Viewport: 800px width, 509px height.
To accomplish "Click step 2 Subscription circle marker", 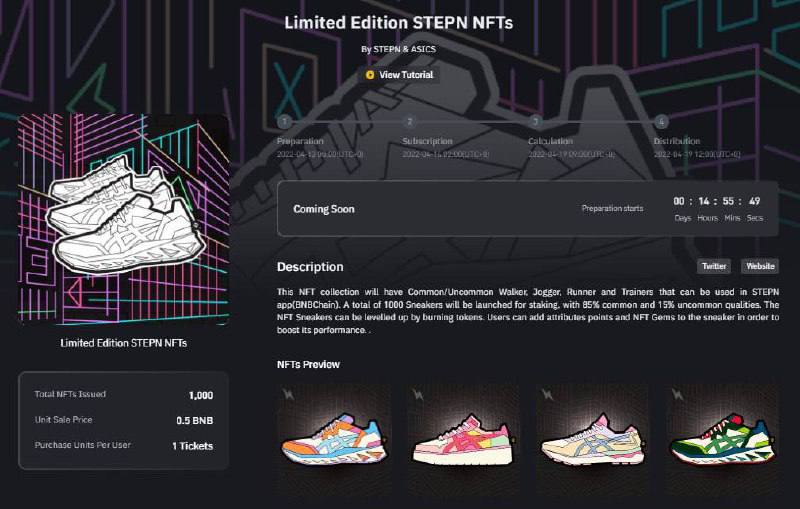I will coord(409,121).
